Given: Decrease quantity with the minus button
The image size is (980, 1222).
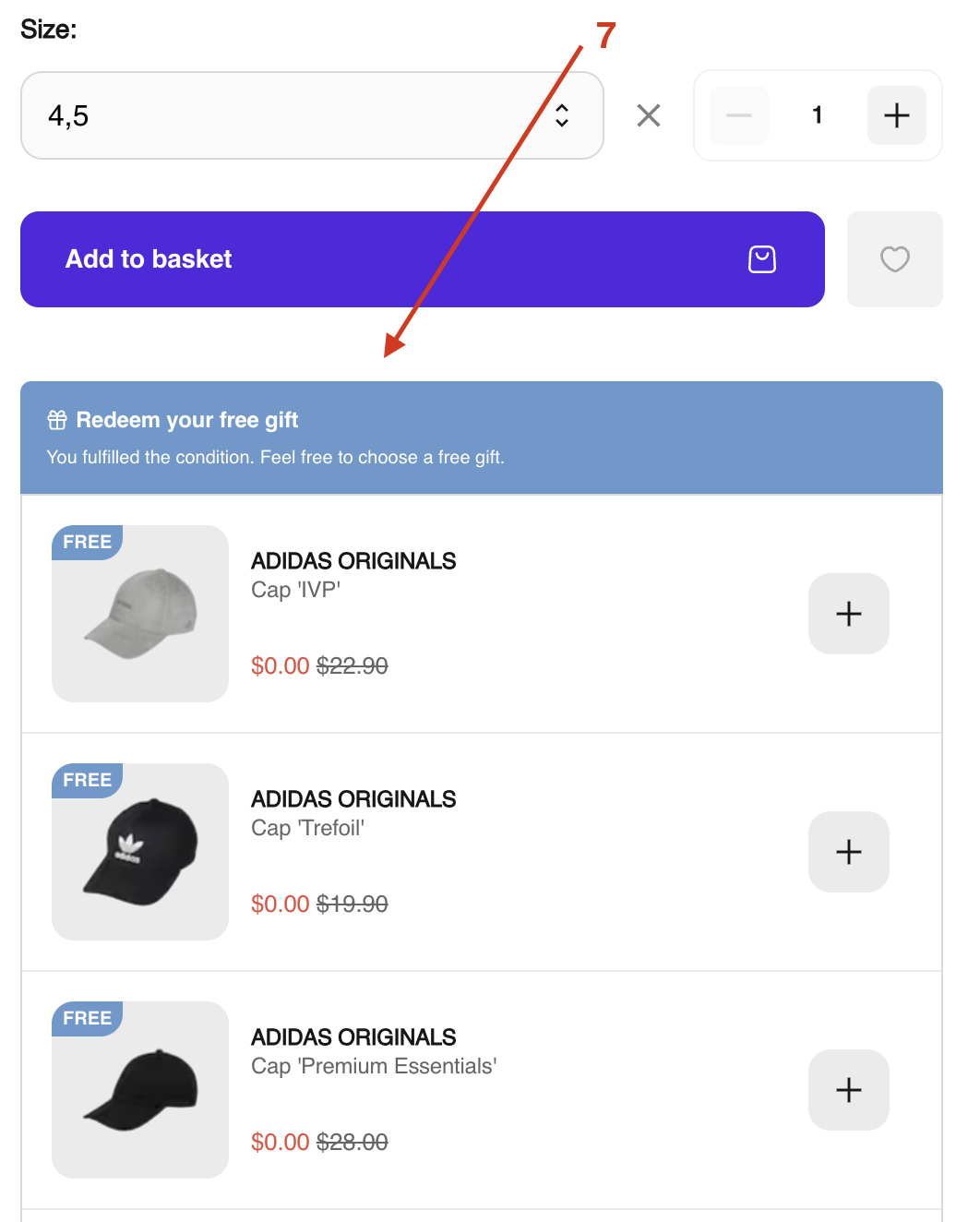Looking at the screenshot, I should click(739, 115).
